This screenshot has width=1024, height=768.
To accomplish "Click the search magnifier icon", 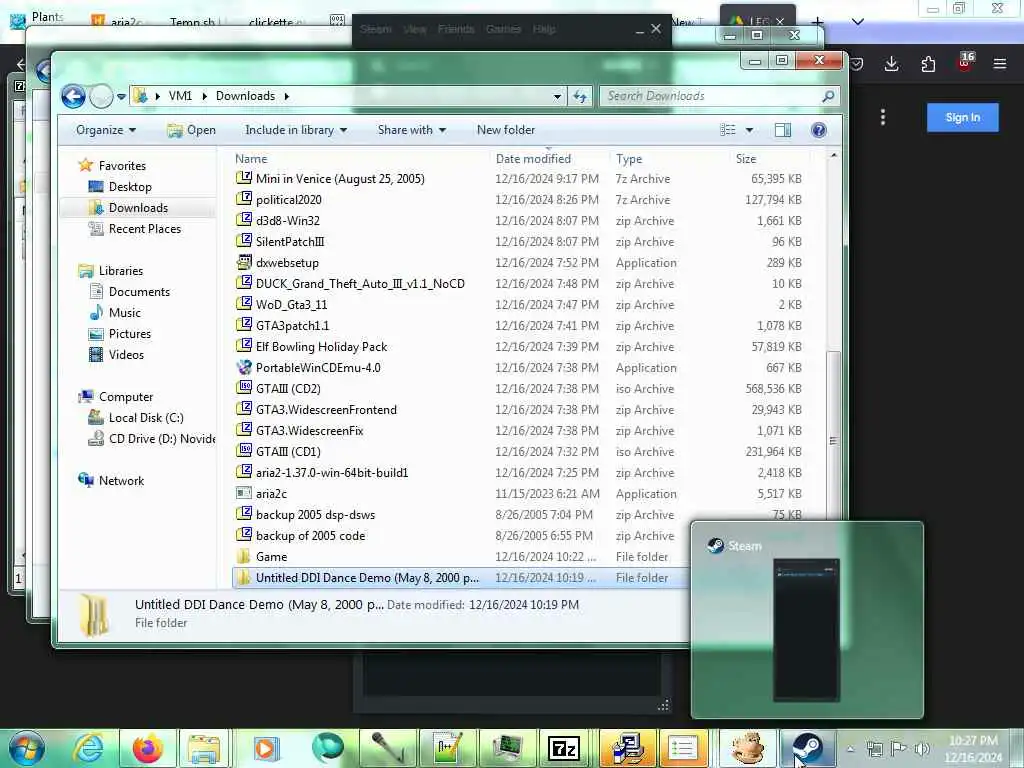I will (828, 96).
